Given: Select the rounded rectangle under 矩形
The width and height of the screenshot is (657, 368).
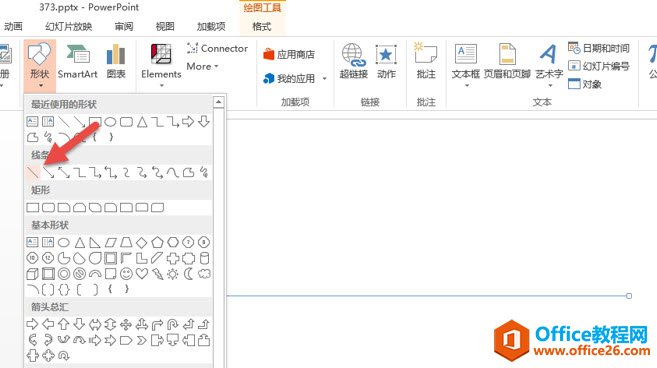Looking at the screenshot, I should tap(49, 207).
